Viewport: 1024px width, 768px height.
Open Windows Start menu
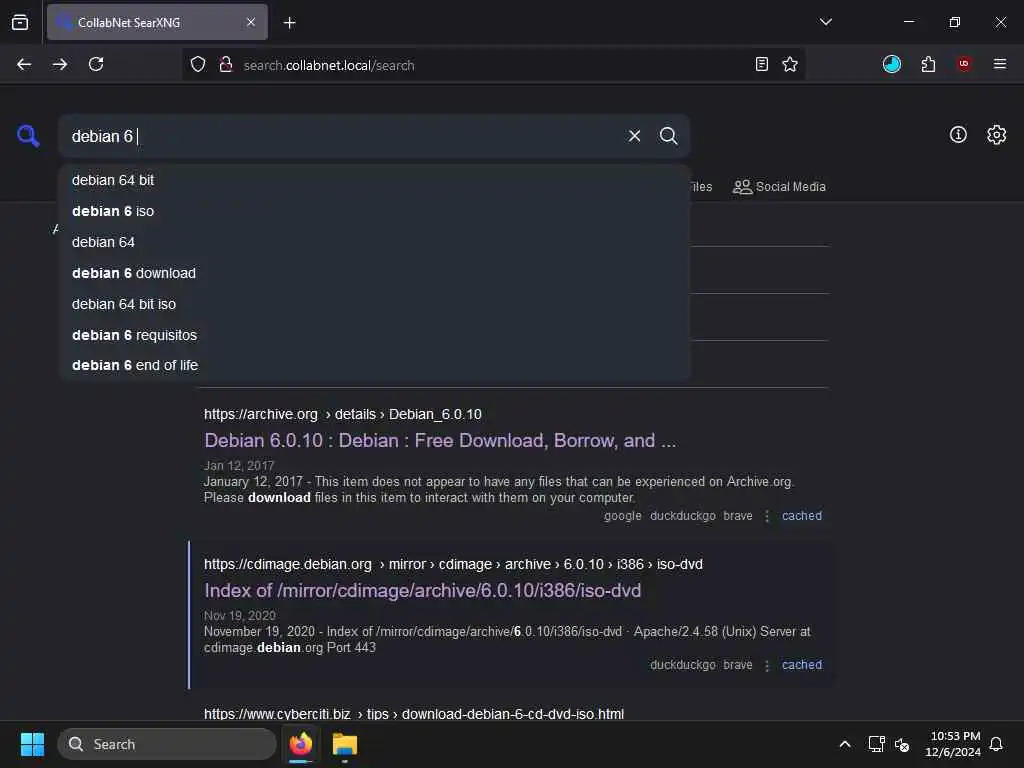coord(32,744)
